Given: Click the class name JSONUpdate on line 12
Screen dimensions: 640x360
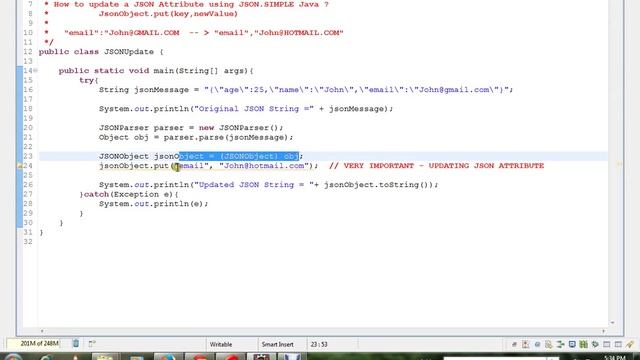Looking at the screenshot, I should pos(129,52).
